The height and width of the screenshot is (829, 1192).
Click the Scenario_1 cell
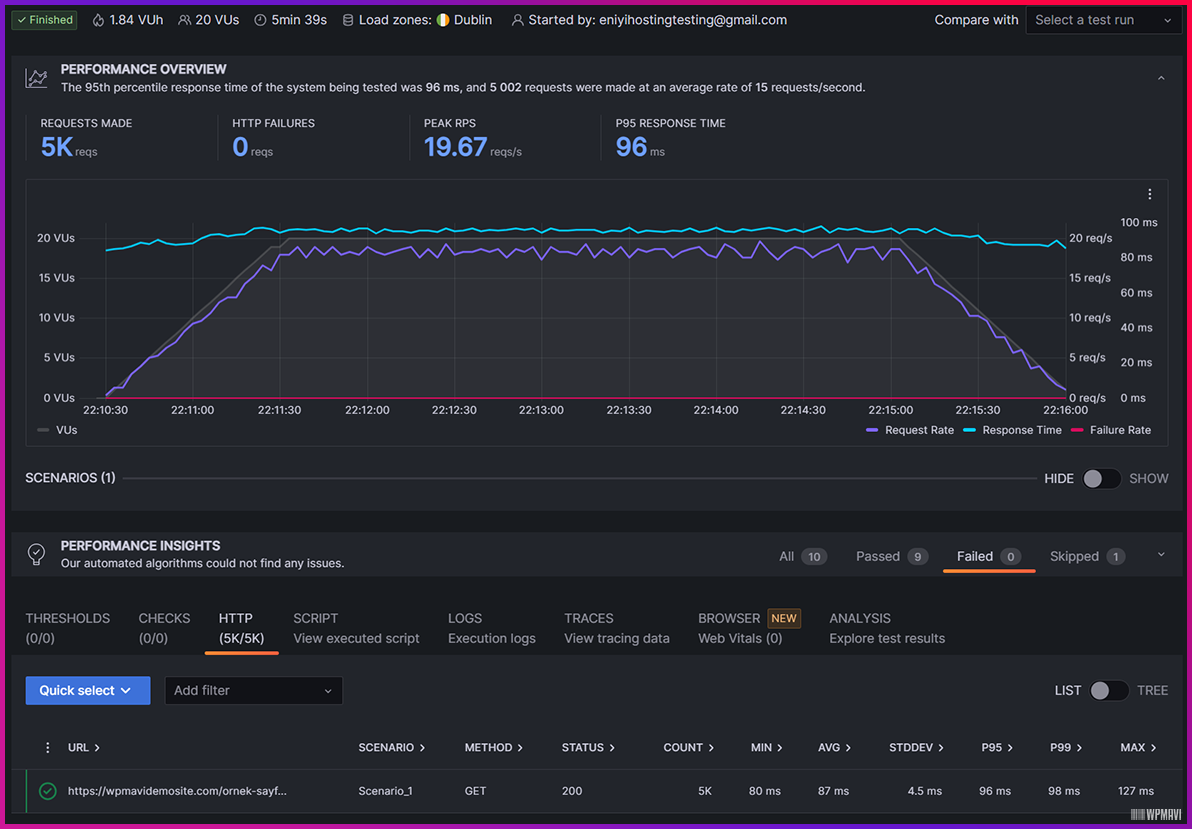click(385, 792)
